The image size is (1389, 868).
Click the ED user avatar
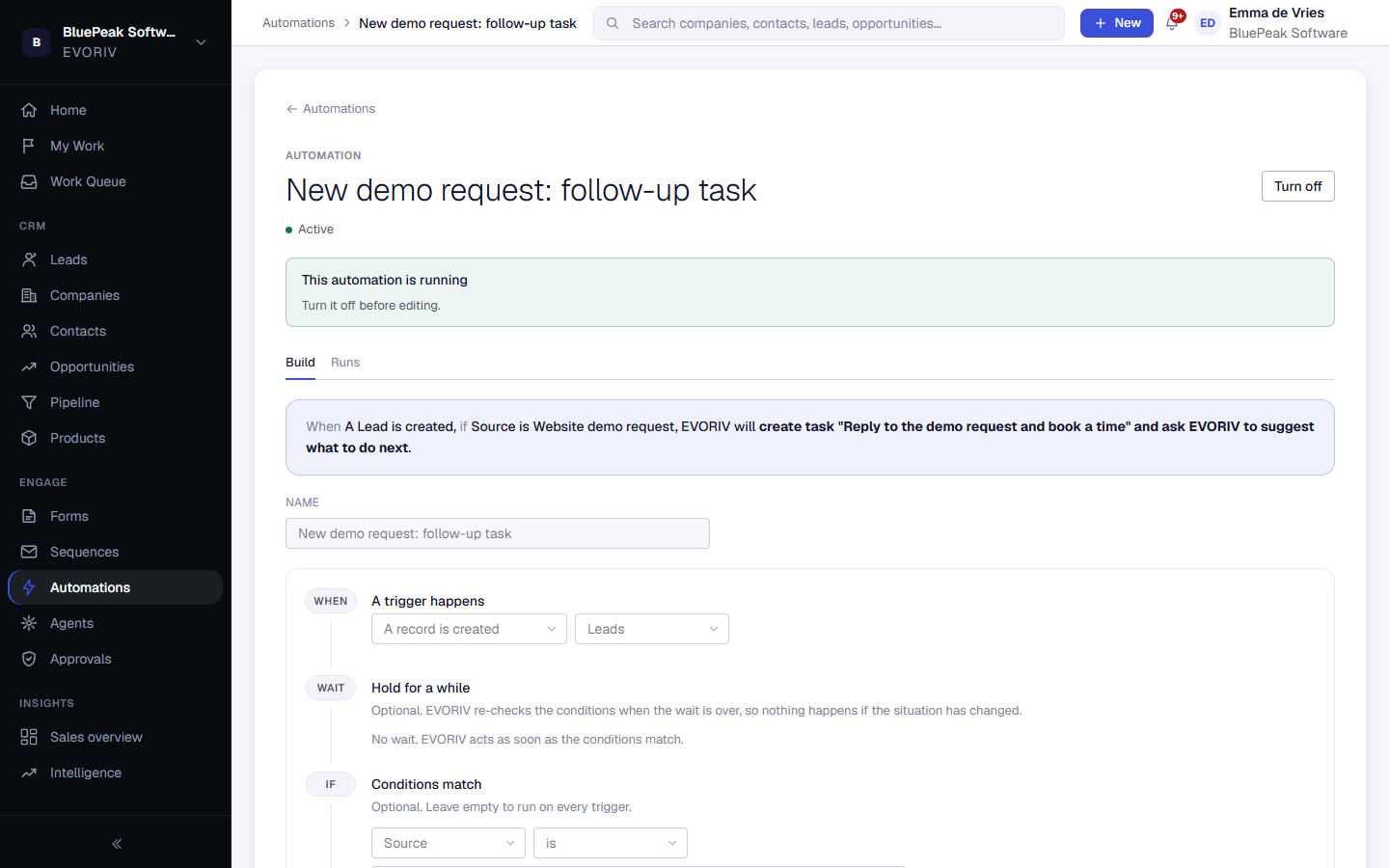[1208, 23]
